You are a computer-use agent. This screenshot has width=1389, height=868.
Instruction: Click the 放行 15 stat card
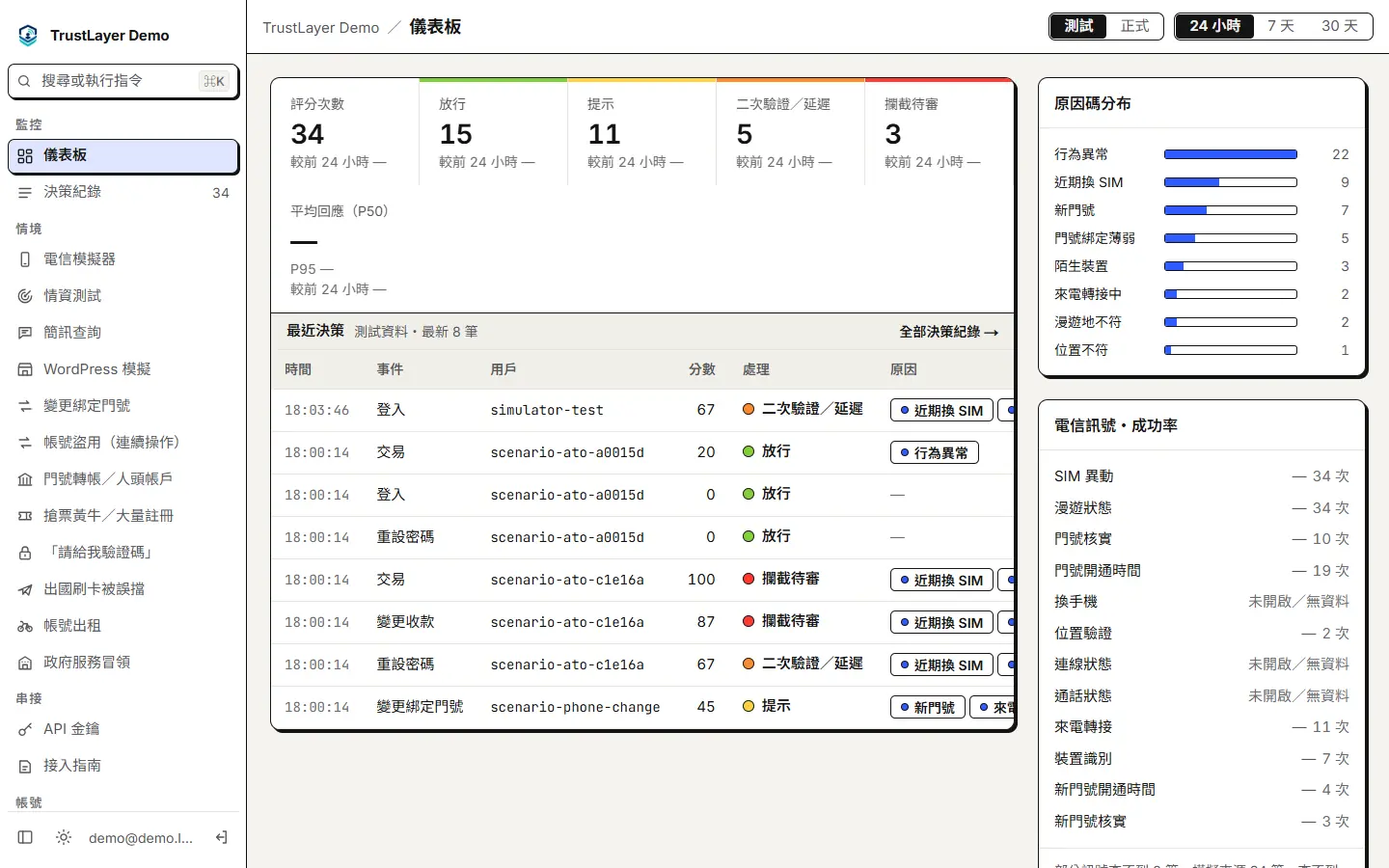pyautogui.click(x=494, y=133)
